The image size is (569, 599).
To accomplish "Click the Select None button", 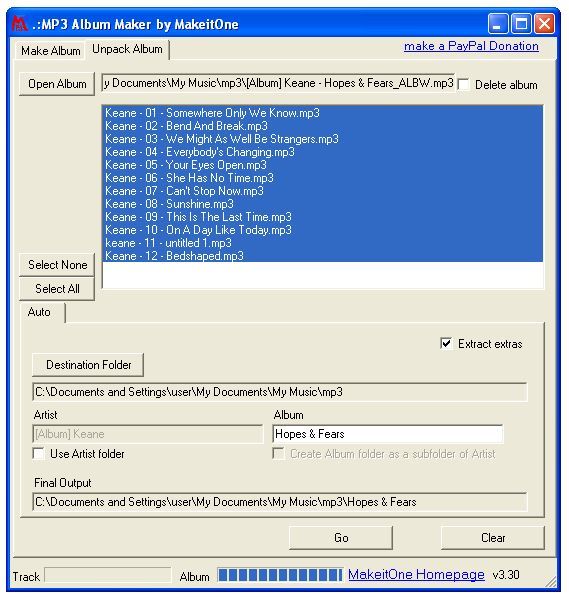I will [x=57, y=265].
